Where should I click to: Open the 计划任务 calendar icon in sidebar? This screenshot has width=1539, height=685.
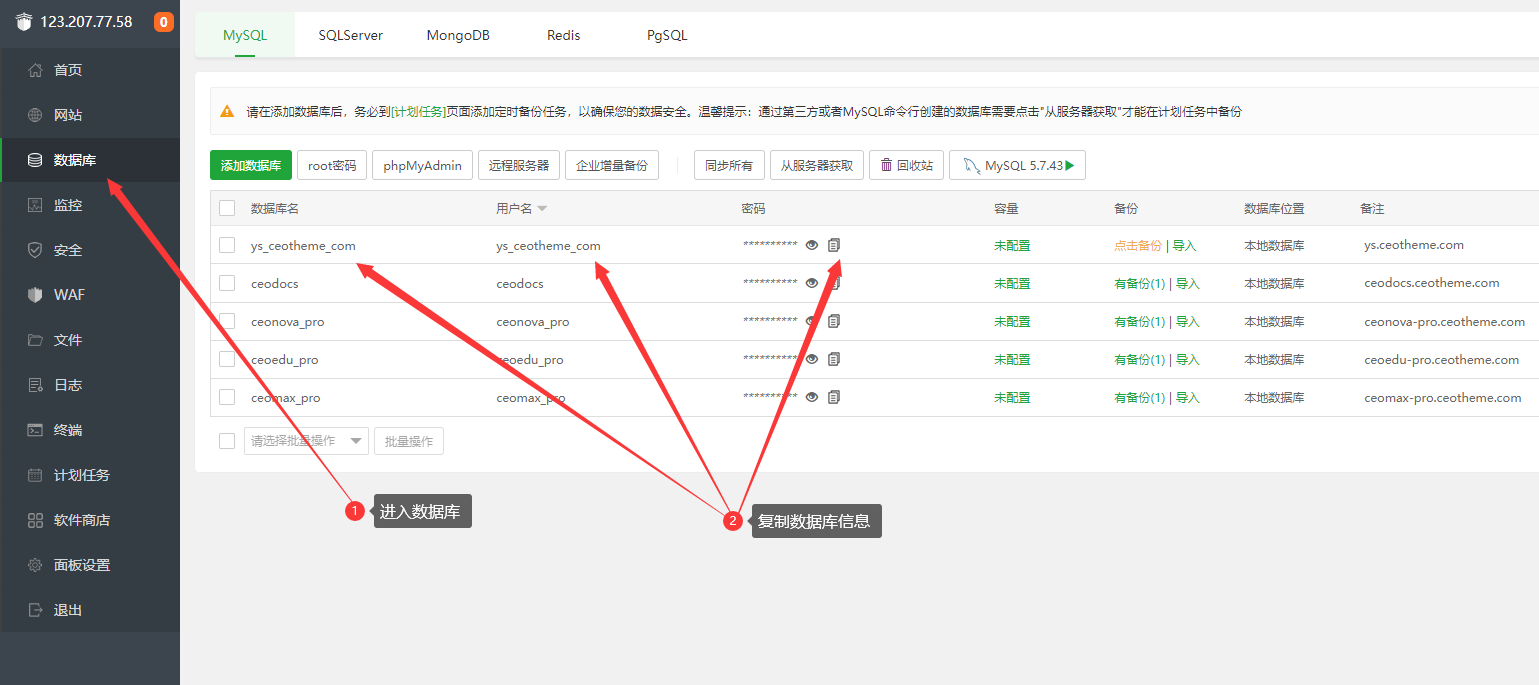36,475
